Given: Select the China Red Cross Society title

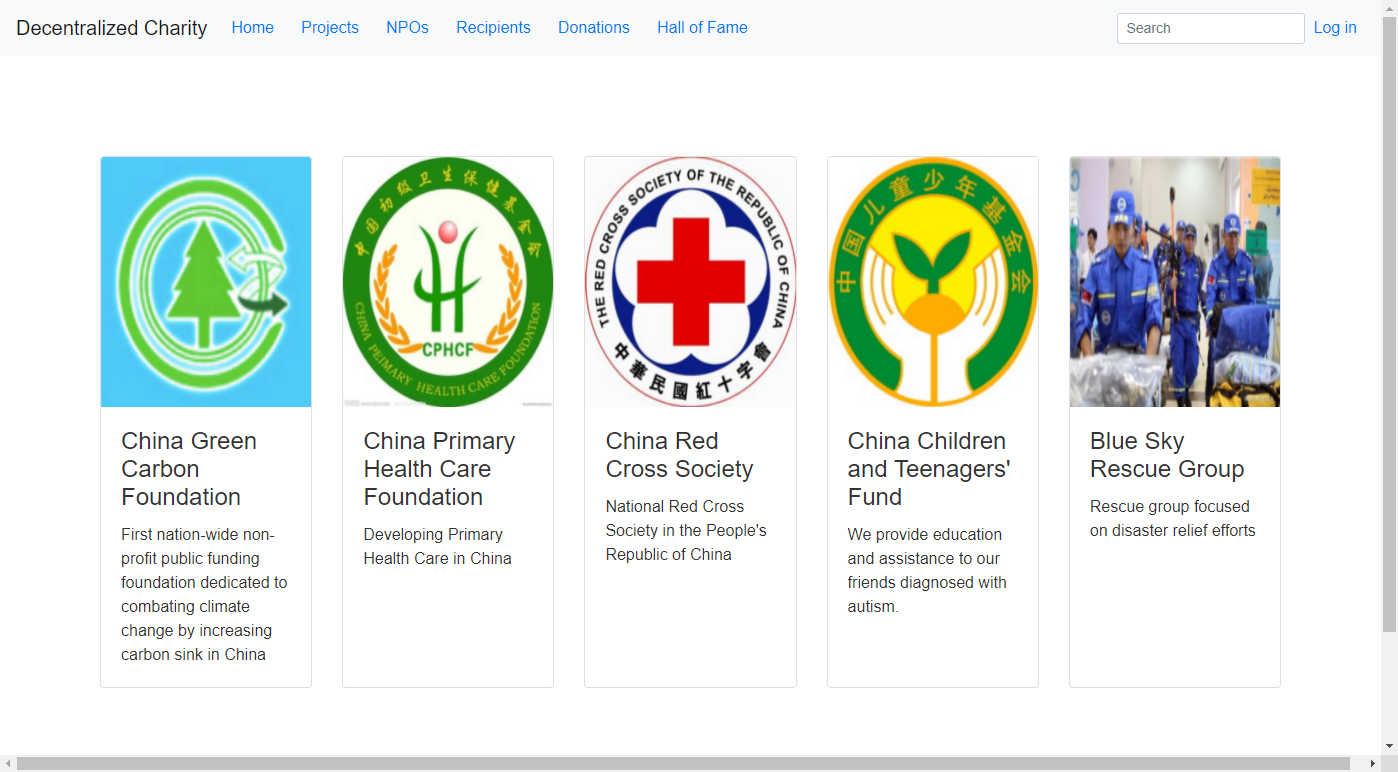Looking at the screenshot, I should (x=679, y=455).
